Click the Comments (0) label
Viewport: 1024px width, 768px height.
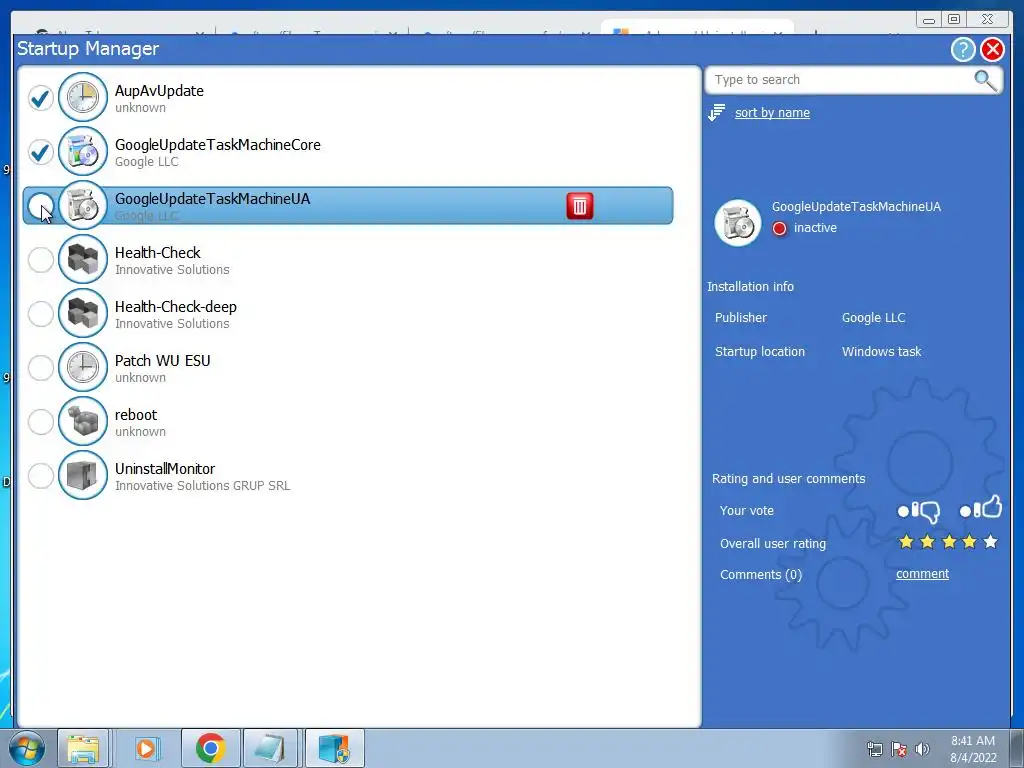coord(761,575)
